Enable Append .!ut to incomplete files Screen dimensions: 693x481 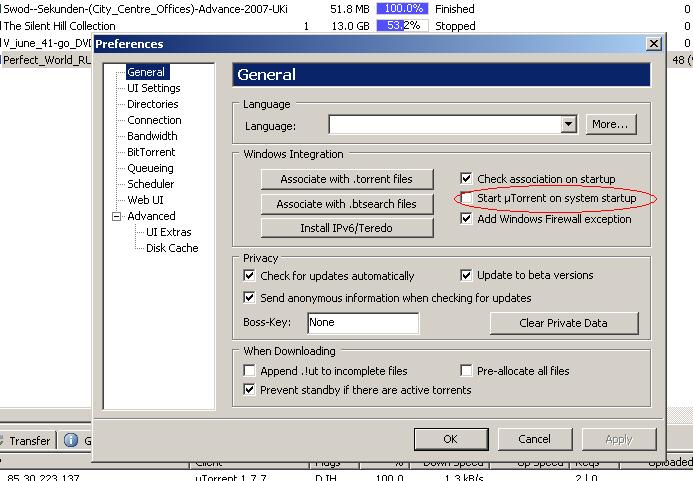coord(249,370)
